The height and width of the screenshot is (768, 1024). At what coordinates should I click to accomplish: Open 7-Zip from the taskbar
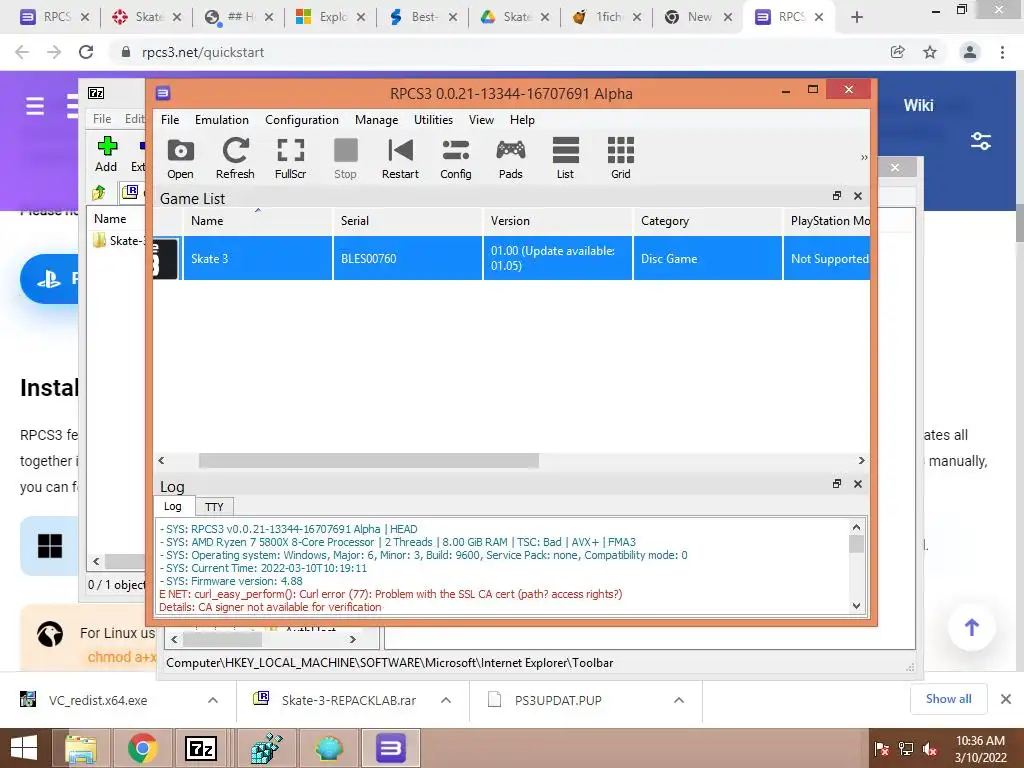point(201,748)
